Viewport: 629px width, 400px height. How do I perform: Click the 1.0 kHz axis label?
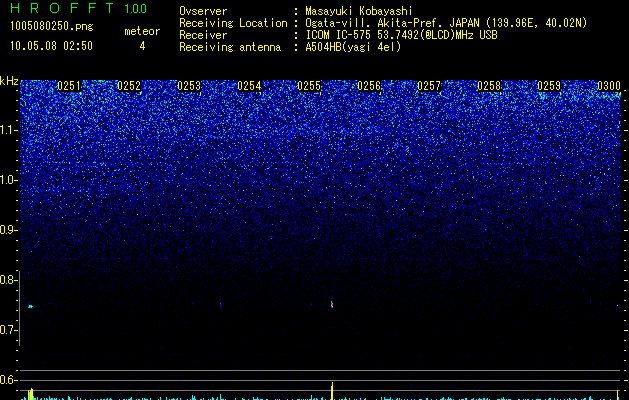[8, 180]
